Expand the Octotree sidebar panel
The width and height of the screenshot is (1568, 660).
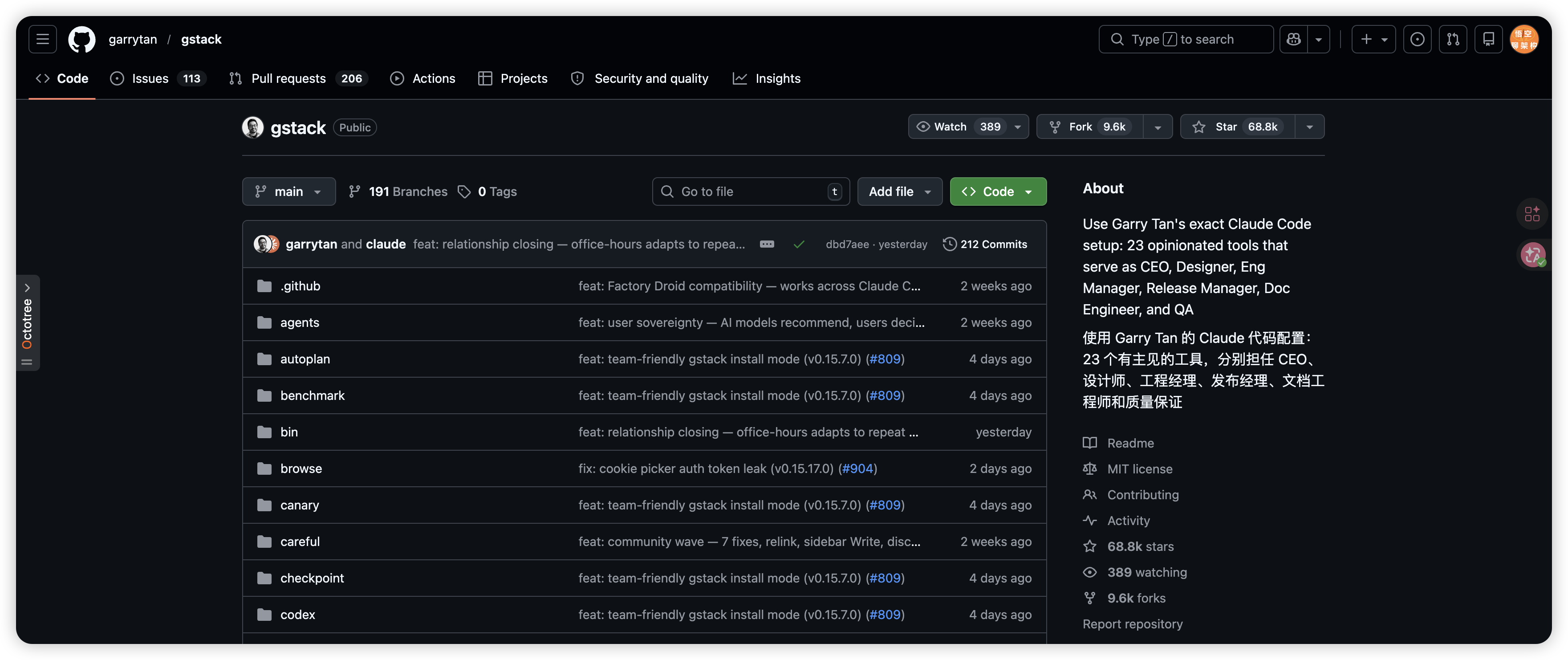pos(28,288)
